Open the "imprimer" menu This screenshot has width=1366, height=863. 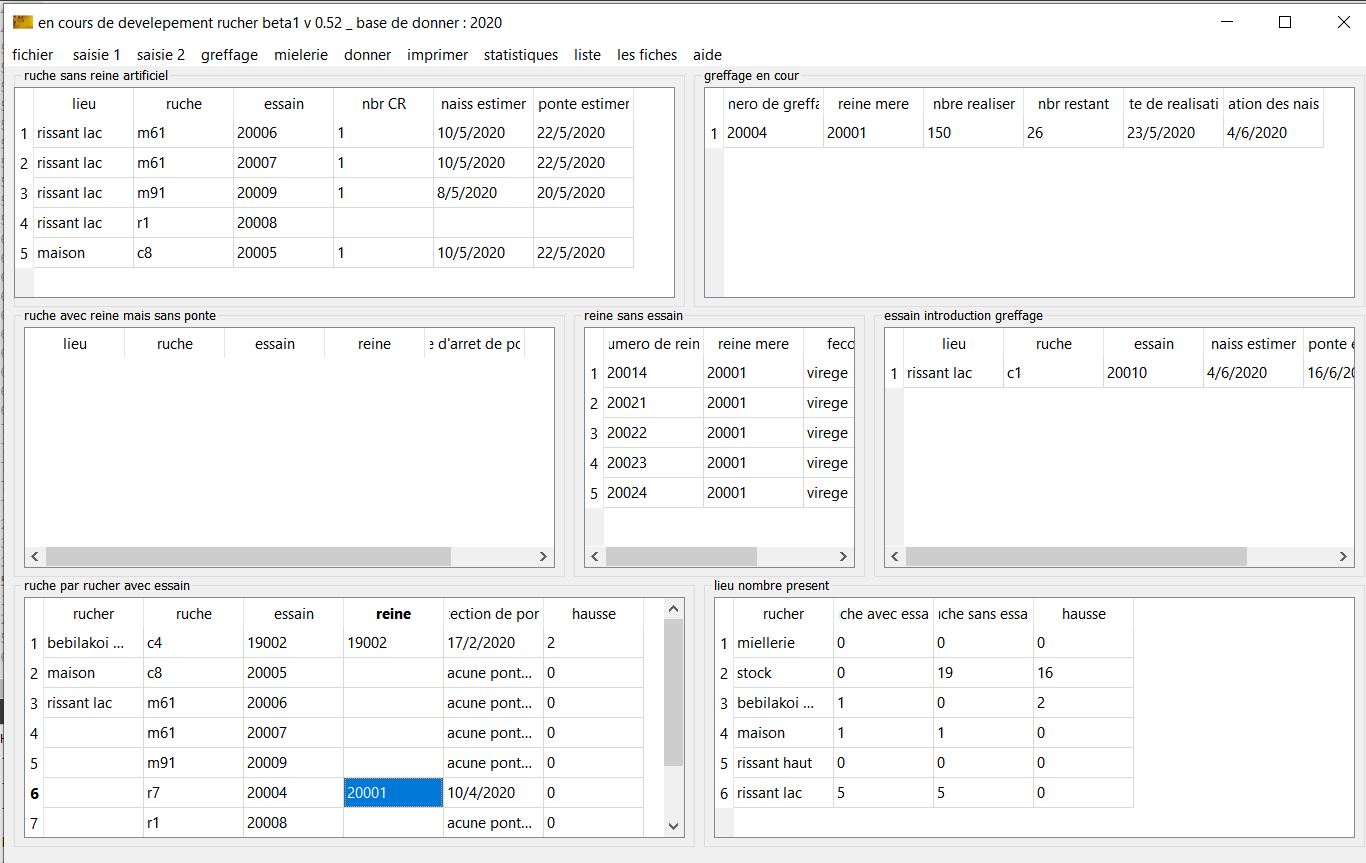pos(437,55)
